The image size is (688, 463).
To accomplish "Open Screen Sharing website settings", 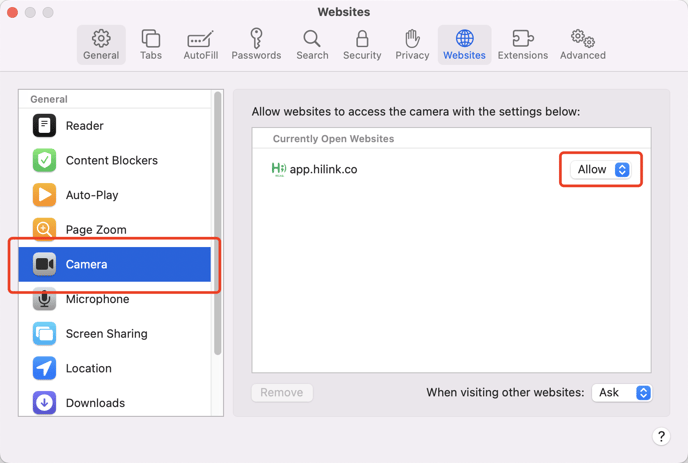I will pos(106,334).
